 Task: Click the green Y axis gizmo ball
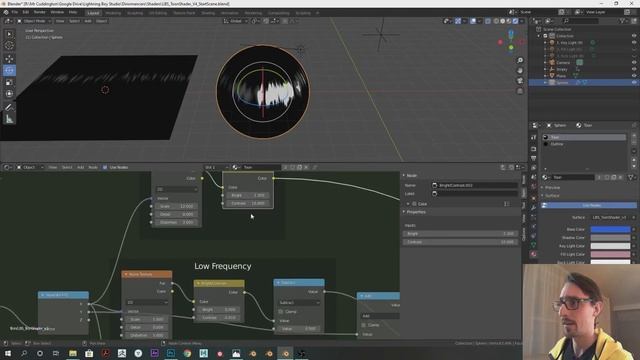(511, 48)
